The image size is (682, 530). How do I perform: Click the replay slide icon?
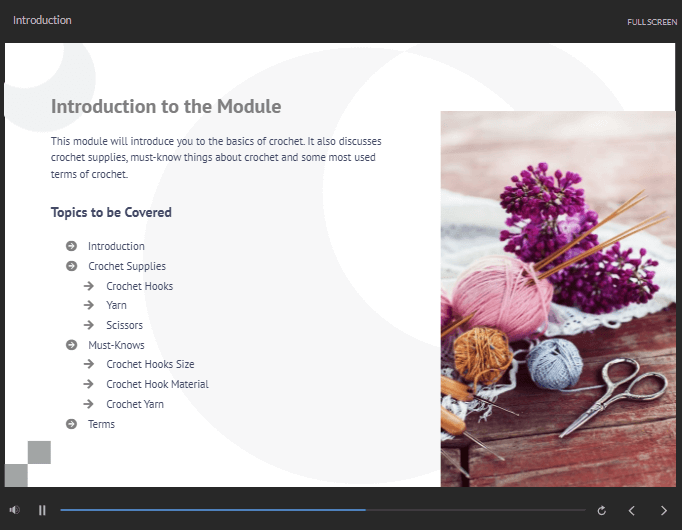point(602,510)
